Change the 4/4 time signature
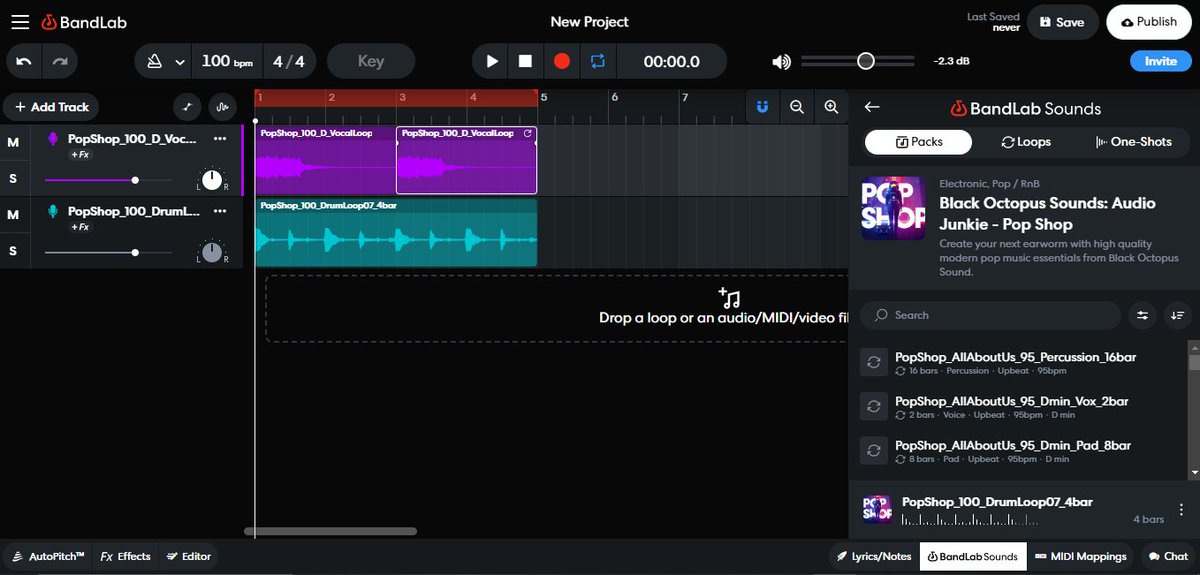This screenshot has height=575, width=1200. pos(289,61)
